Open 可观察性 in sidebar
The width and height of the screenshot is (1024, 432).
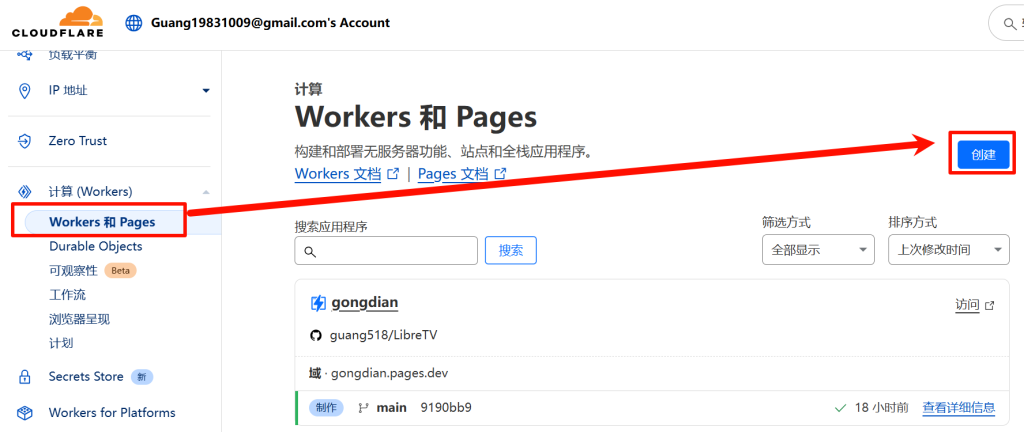click(73, 270)
